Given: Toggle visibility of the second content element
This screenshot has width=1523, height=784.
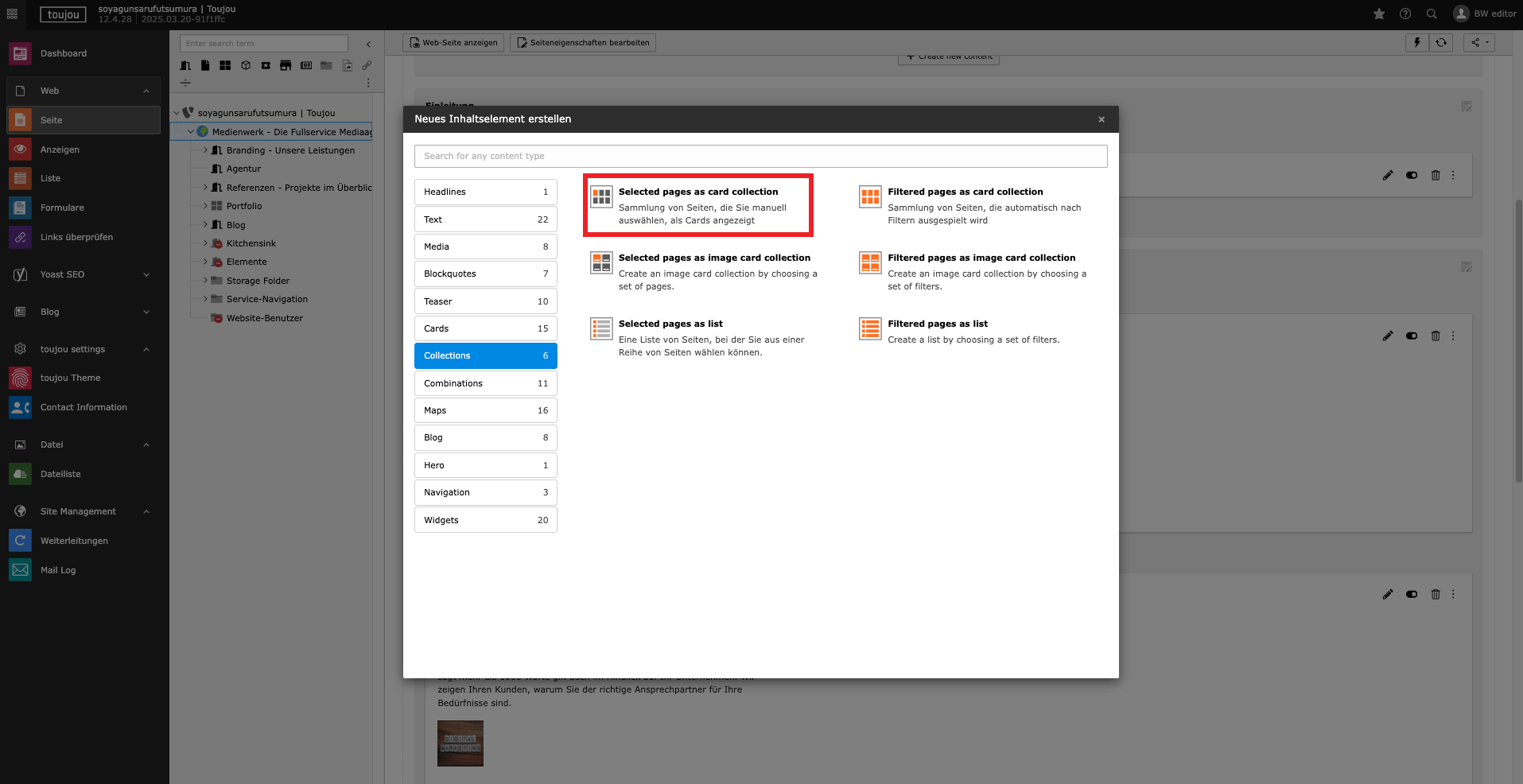Looking at the screenshot, I should pyautogui.click(x=1412, y=336).
